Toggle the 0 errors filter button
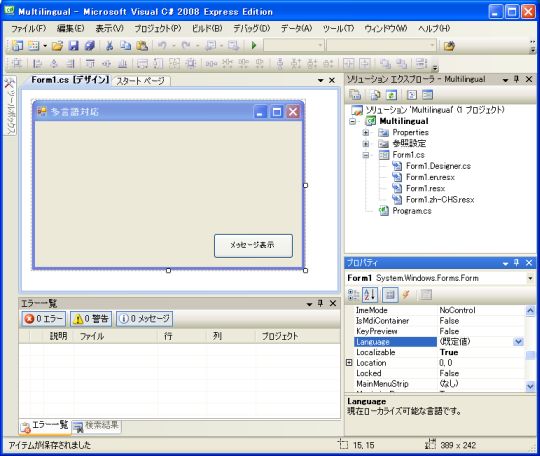Image resolution: width=540 pixels, height=456 pixels. coord(44,319)
